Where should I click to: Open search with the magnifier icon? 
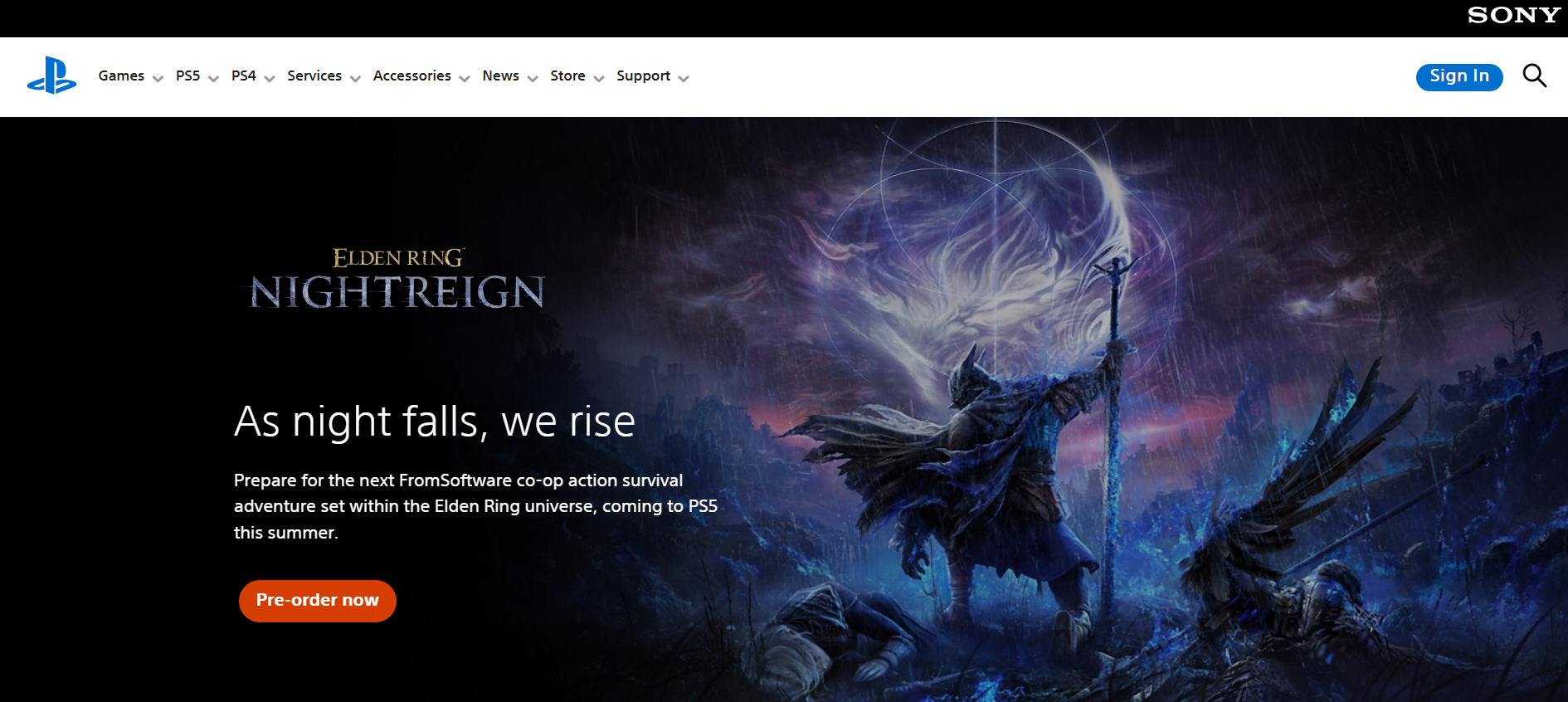1535,76
